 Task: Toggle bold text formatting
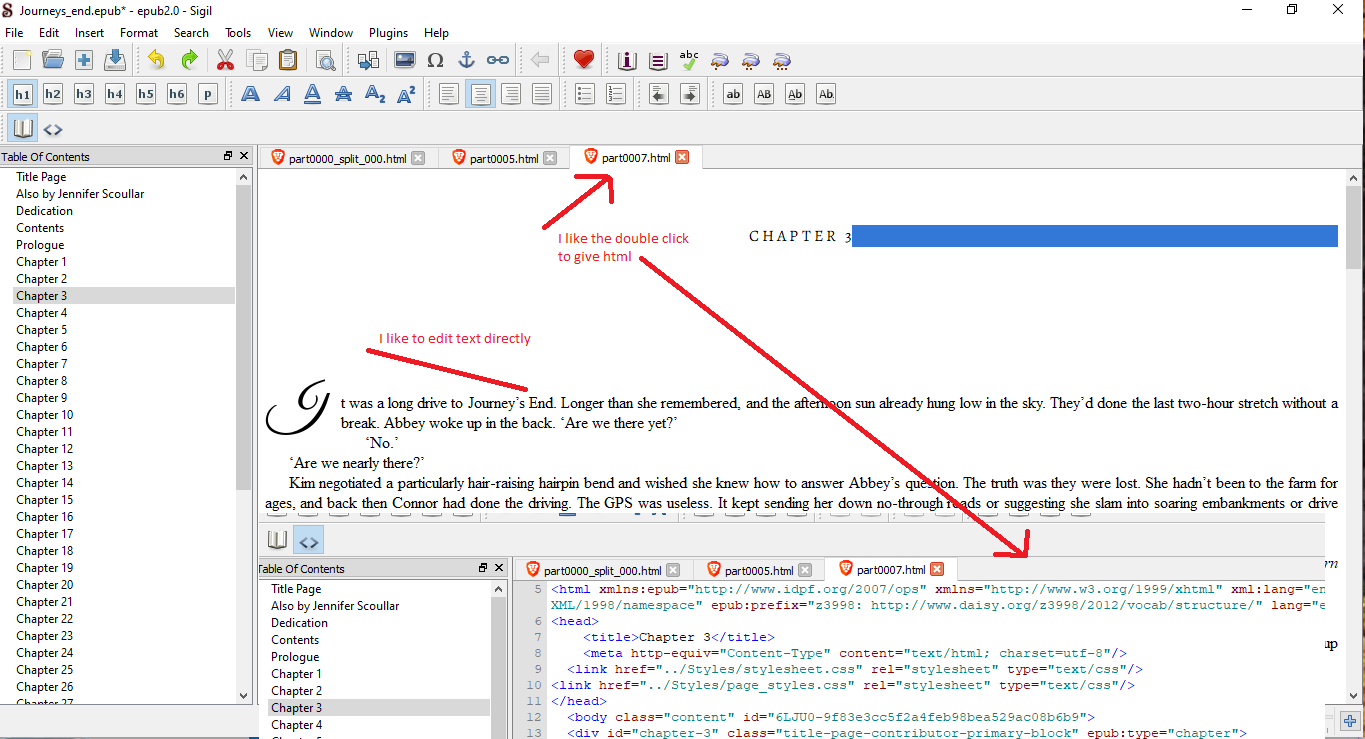(x=250, y=94)
